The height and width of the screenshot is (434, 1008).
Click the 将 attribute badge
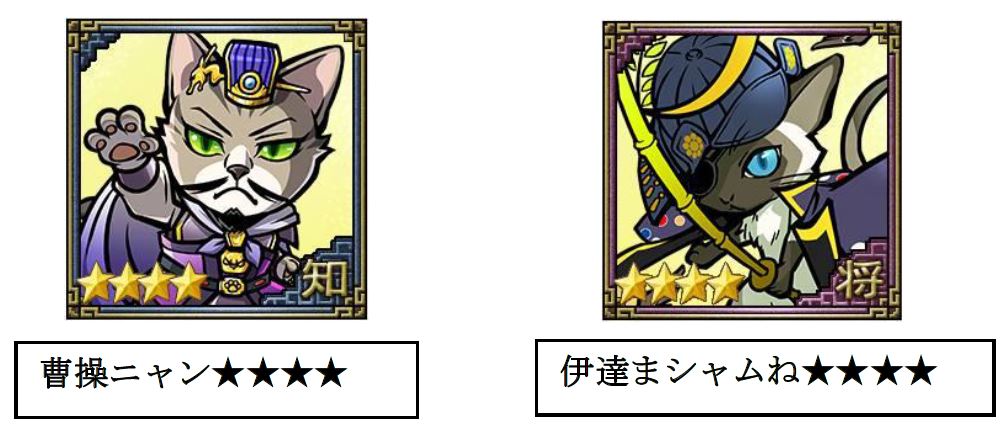pos(860,281)
